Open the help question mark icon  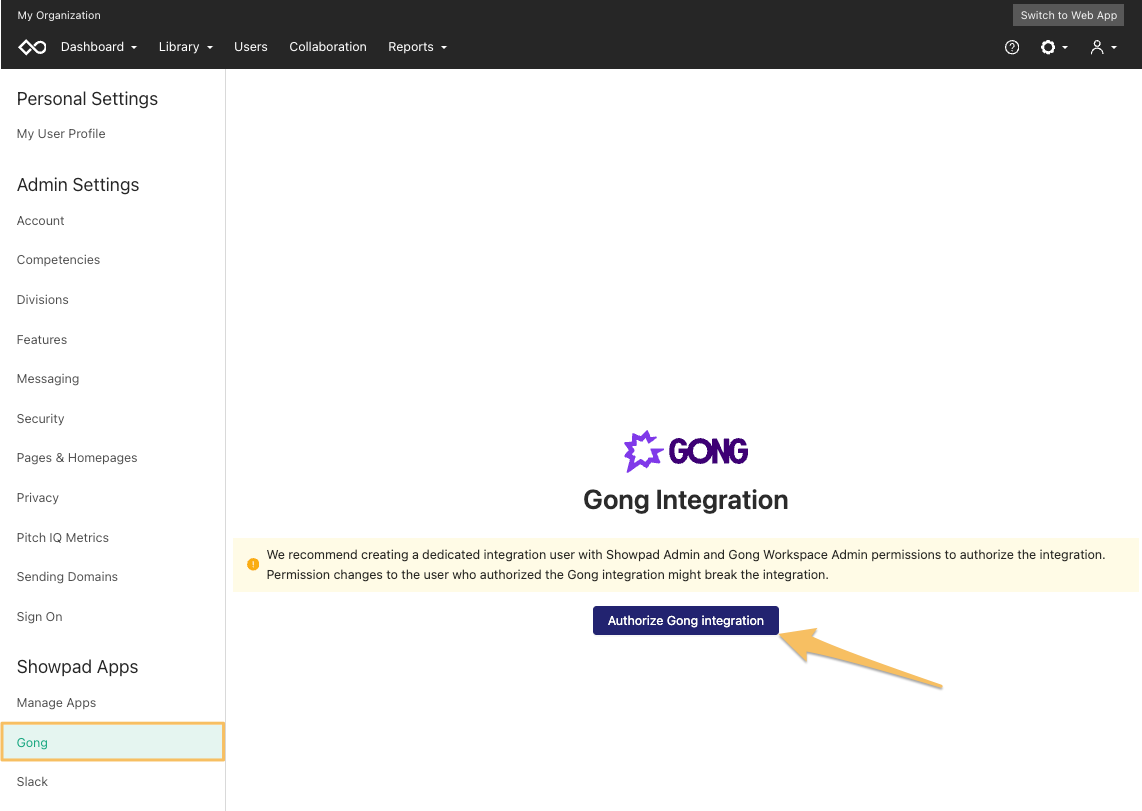(1012, 47)
